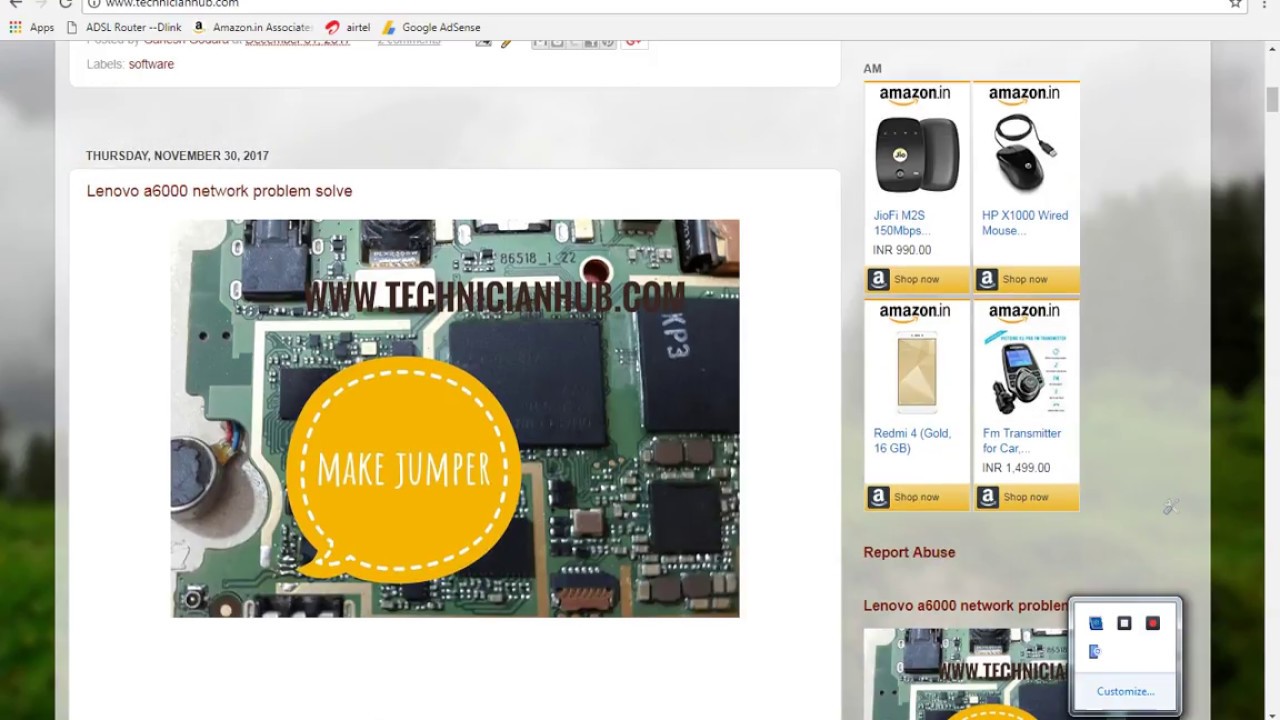1280x720 pixels.
Task: Click amazon.in logo above Redmi 4
Action: (915, 312)
